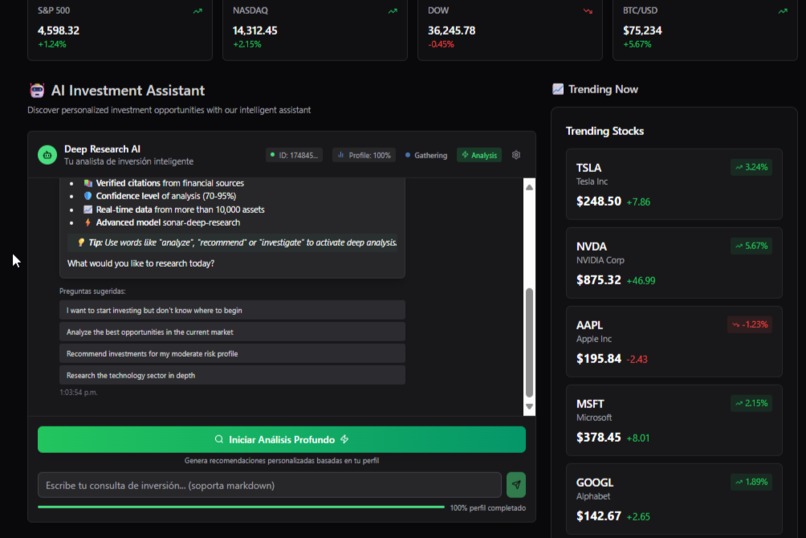Click the MSFT 2.15% change badge
Screen dimensions: 806x538
point(751,403)
